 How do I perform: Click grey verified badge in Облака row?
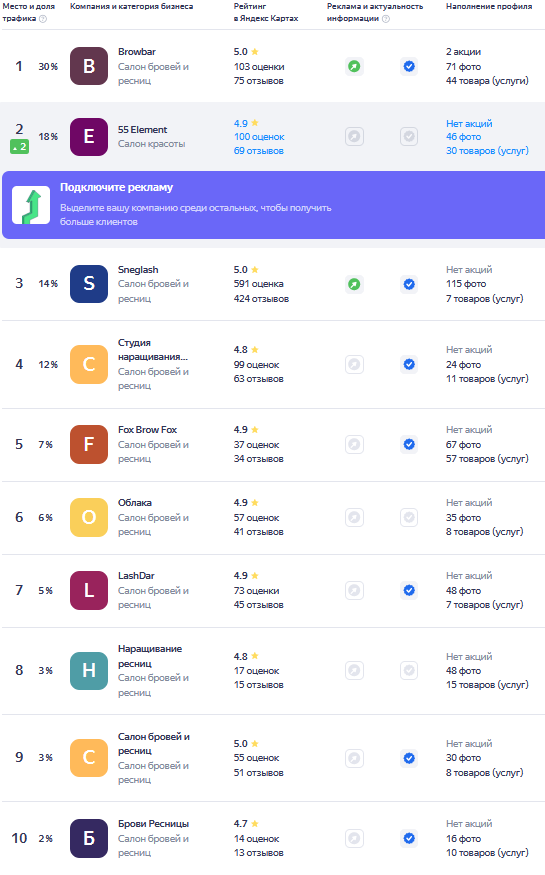409,518
